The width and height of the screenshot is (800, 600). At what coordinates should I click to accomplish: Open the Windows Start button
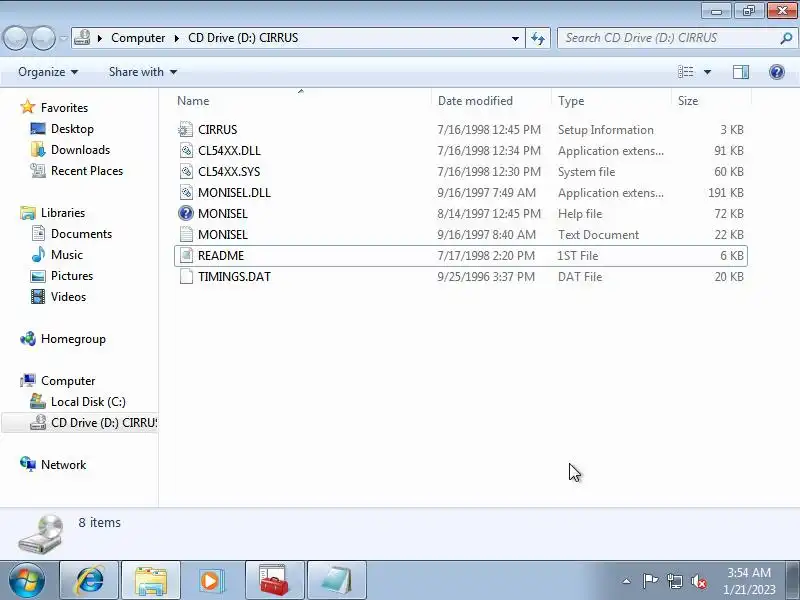coord(26,581)
